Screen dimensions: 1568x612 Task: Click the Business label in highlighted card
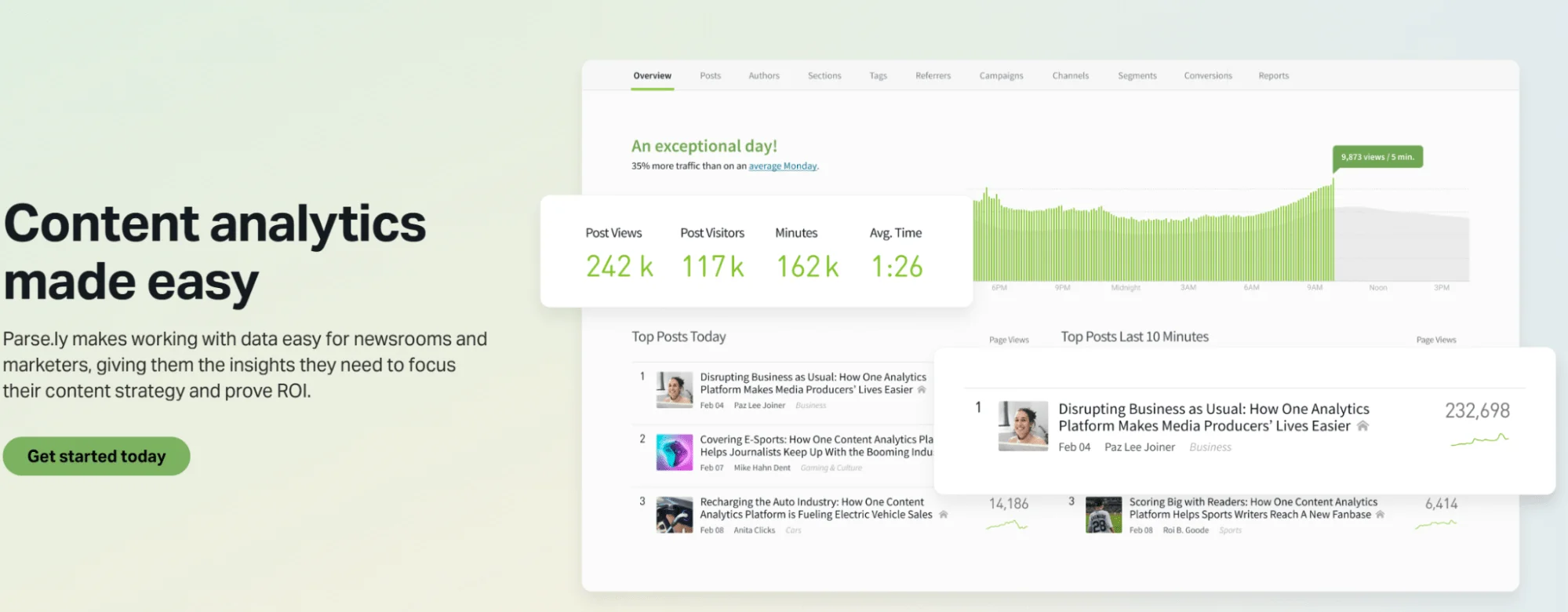(x=1210, y=447)
